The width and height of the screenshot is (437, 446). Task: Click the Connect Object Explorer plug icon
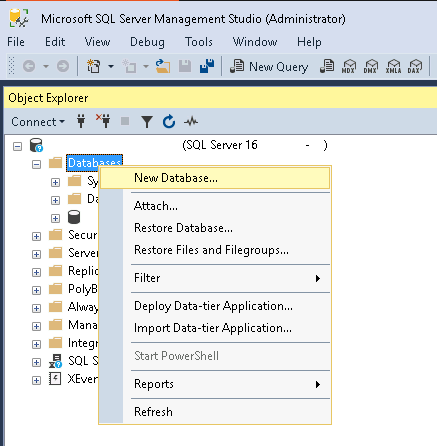(x=81, y=121)
